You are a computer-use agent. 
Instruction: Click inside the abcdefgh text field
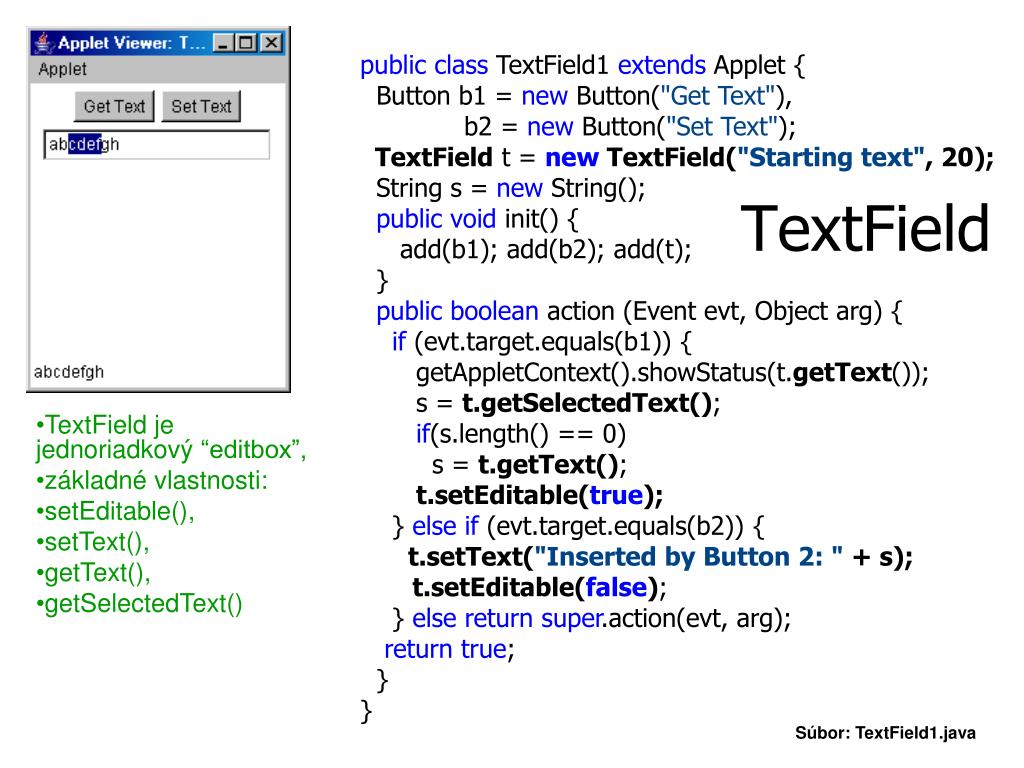click(x=157, y=144)
